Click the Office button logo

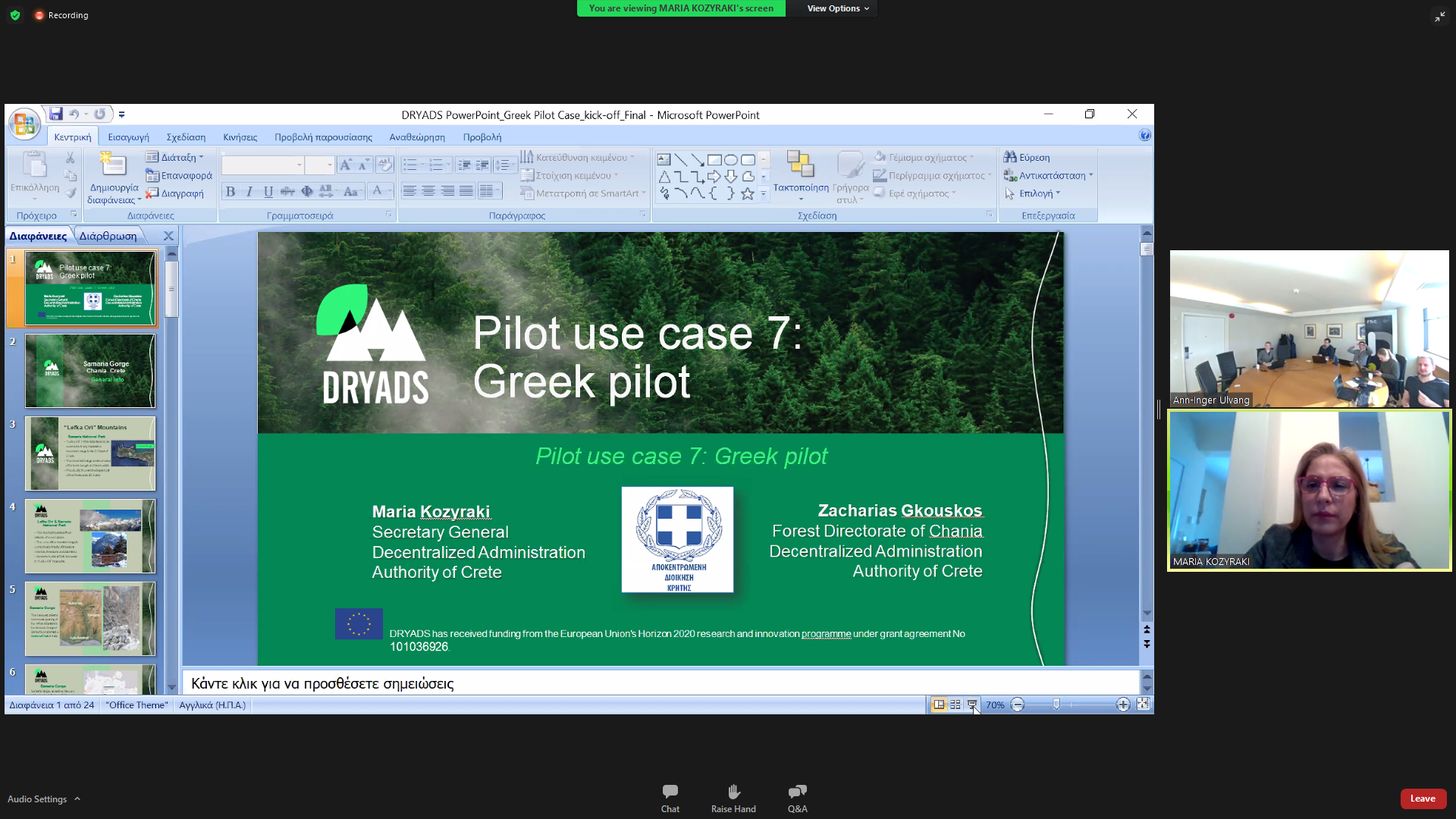pos(24,123)
